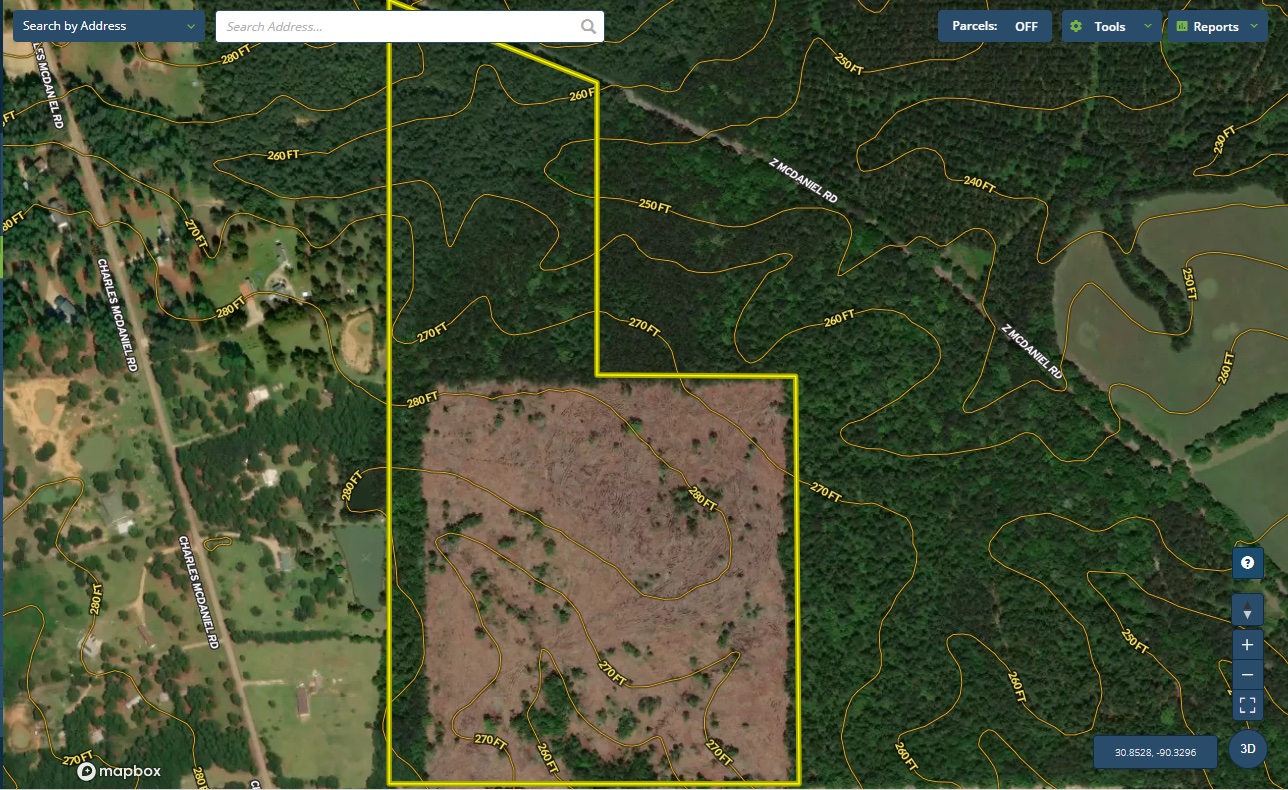1288x790 pixels.
Task: Expand the Search by Address dropdown
Action: [x=191, y=26]
